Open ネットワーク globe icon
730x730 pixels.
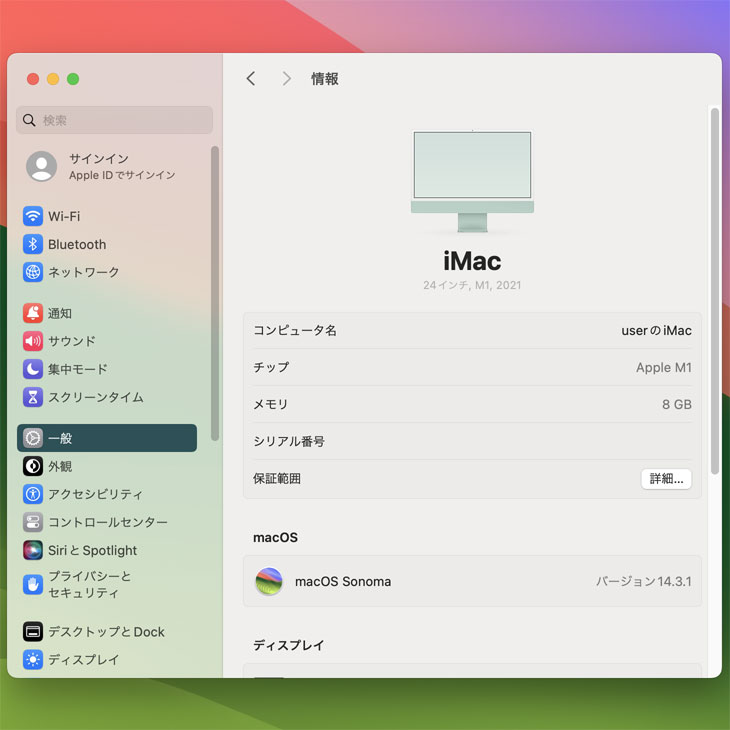click(33, 272)
